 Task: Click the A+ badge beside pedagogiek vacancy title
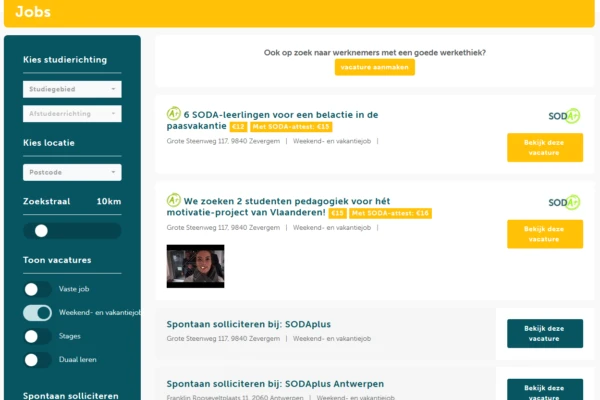(x=174, y=200)
